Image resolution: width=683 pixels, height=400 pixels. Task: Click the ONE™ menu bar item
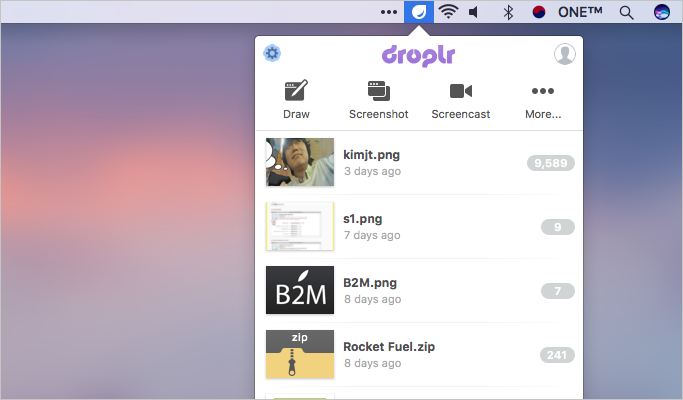coord(580,12)
